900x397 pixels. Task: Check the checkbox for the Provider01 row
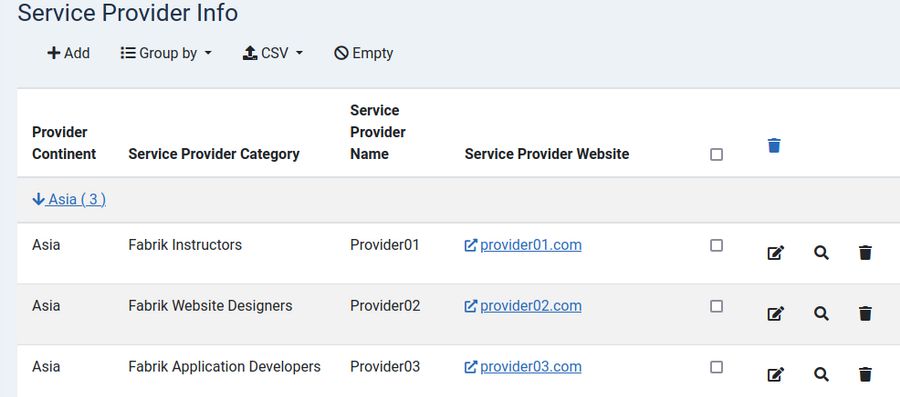716,246
